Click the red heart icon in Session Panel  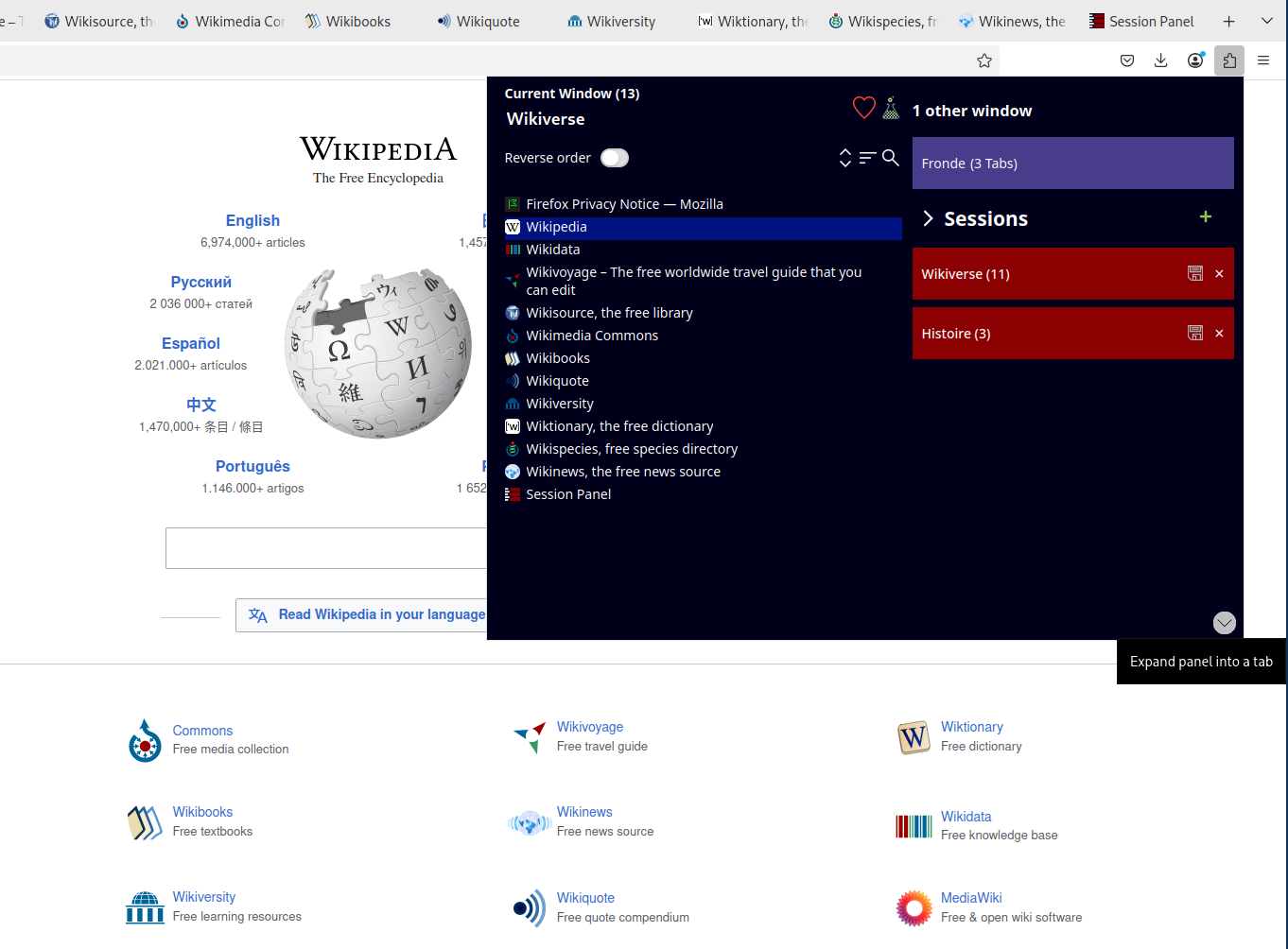click(864, 108)
